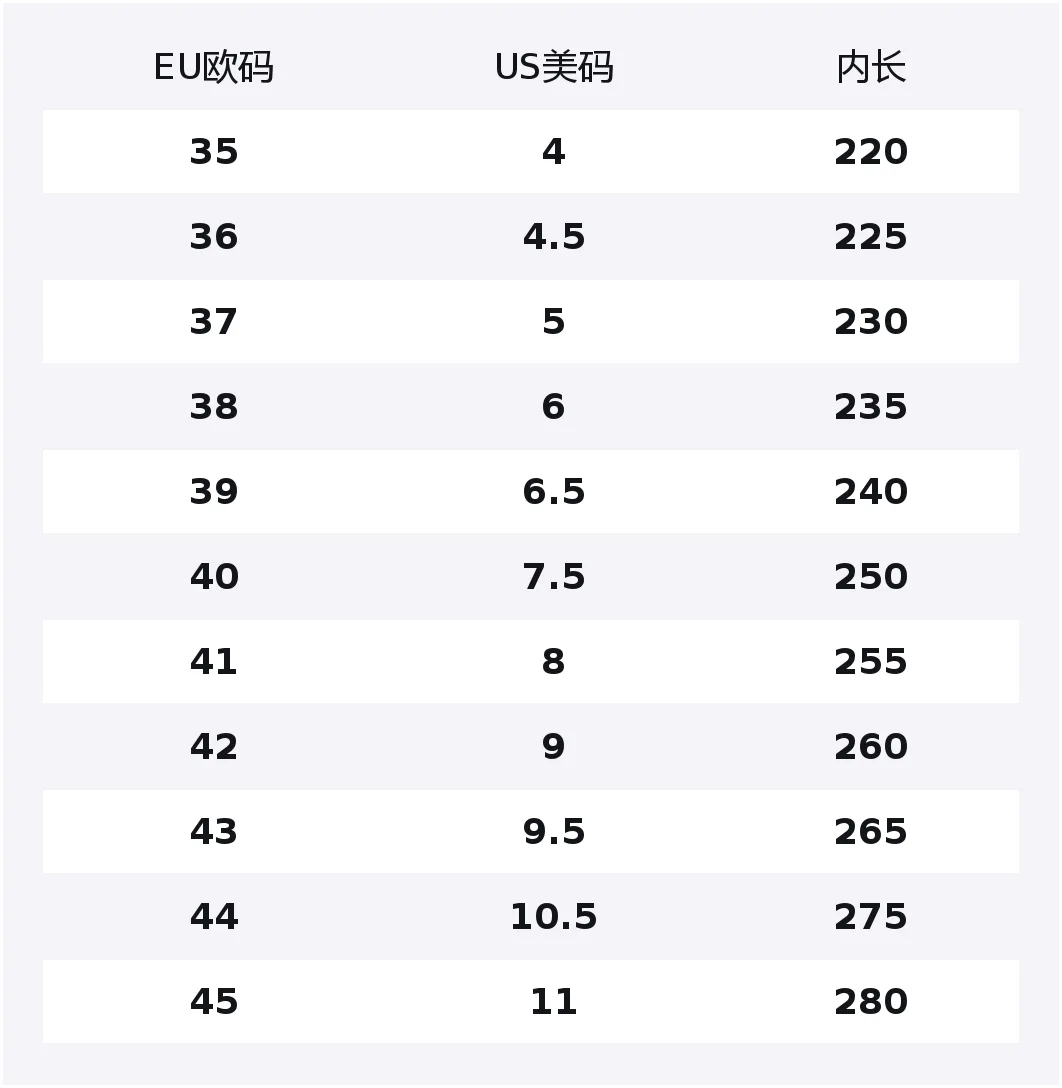Click US size 4.5 cell
The image size is (1062, 1088).
point(553,237)
